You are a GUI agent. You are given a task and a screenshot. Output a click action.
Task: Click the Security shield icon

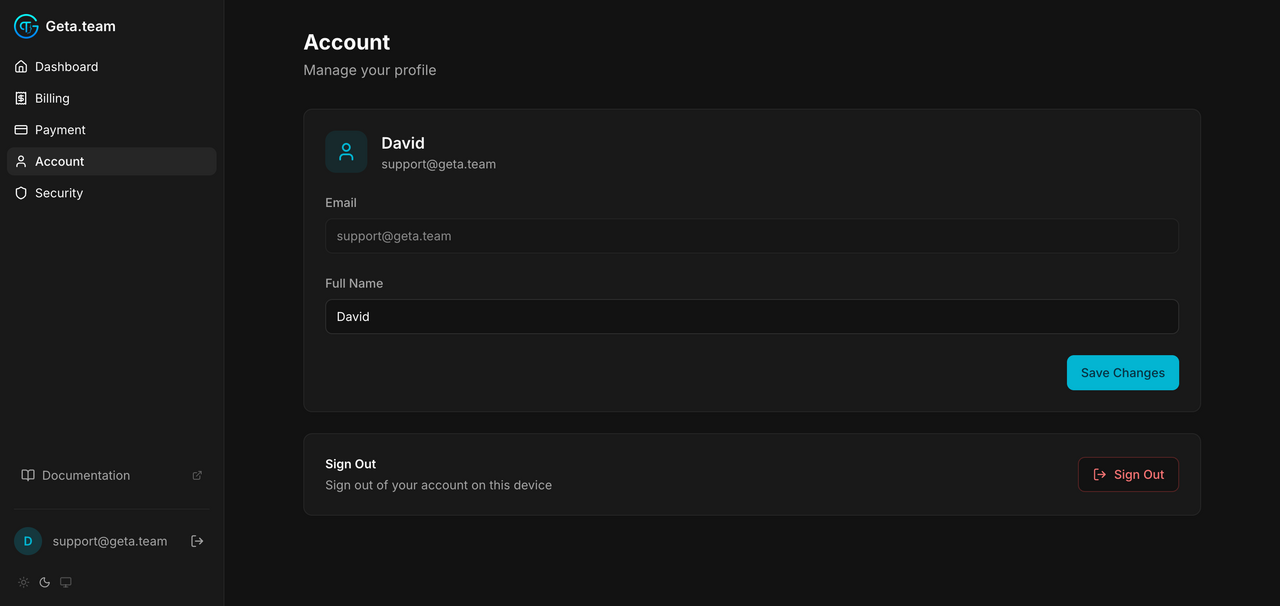click(x=21, y=193)
